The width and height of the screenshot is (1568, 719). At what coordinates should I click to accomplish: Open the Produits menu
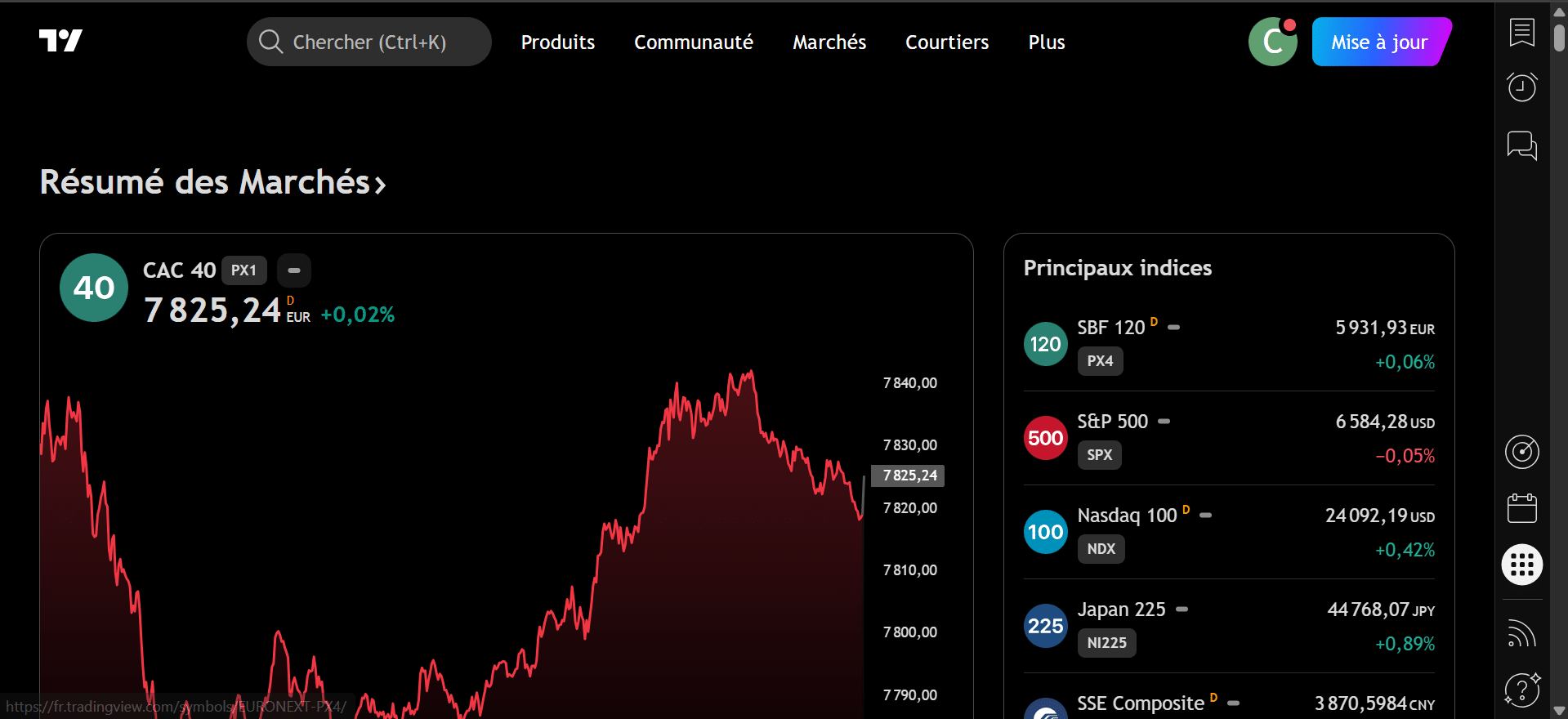557,42
